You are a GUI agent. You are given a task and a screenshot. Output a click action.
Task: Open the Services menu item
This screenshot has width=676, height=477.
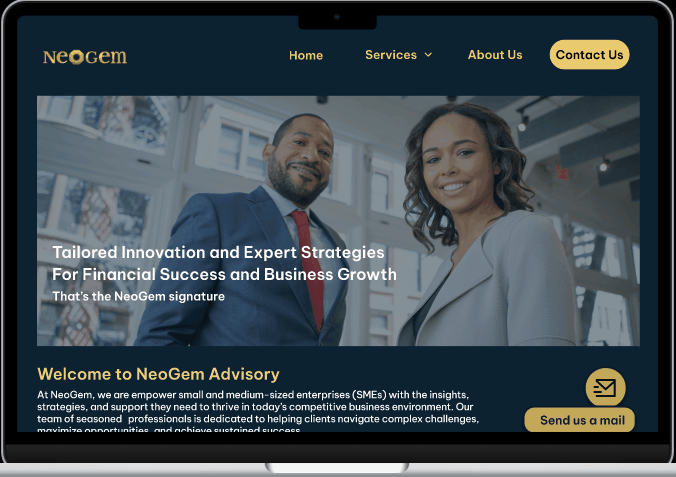(x=391, y=55)
